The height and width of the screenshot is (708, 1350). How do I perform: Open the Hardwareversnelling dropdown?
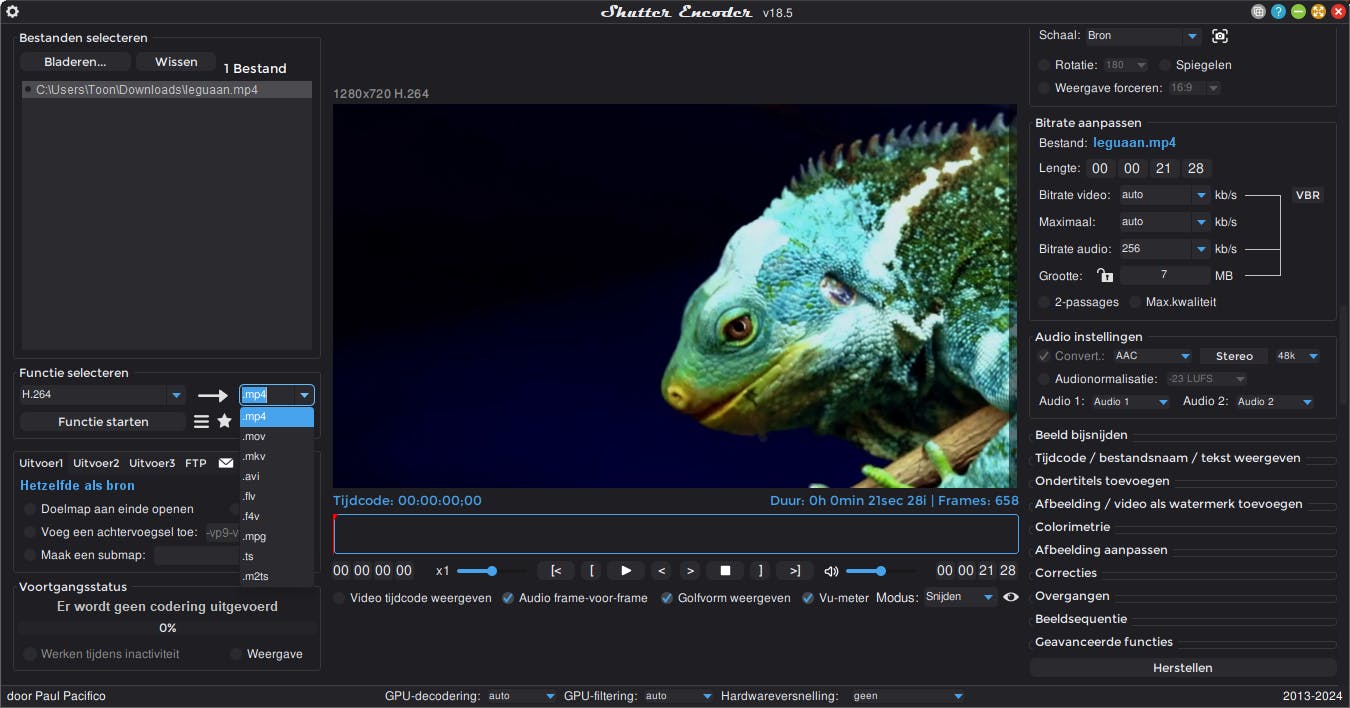958,696
